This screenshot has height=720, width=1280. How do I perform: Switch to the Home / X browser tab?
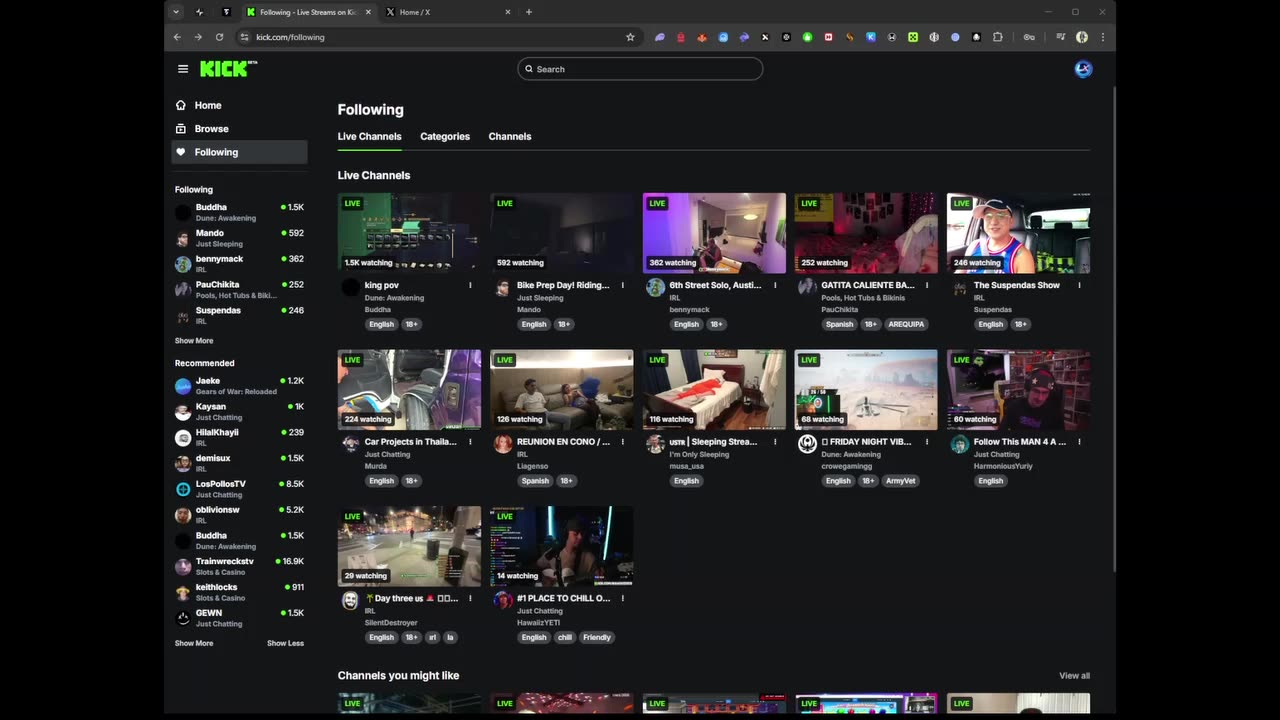[x=448, y=12]
